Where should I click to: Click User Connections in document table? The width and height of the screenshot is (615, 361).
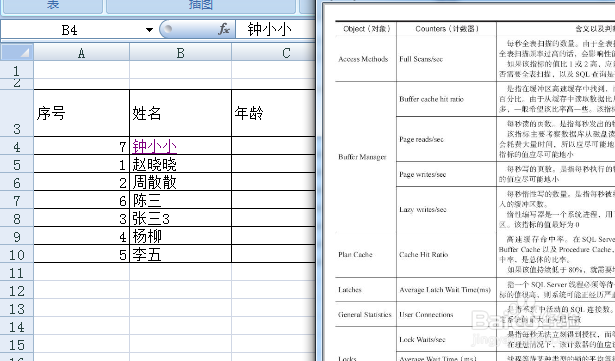[426, 314]
